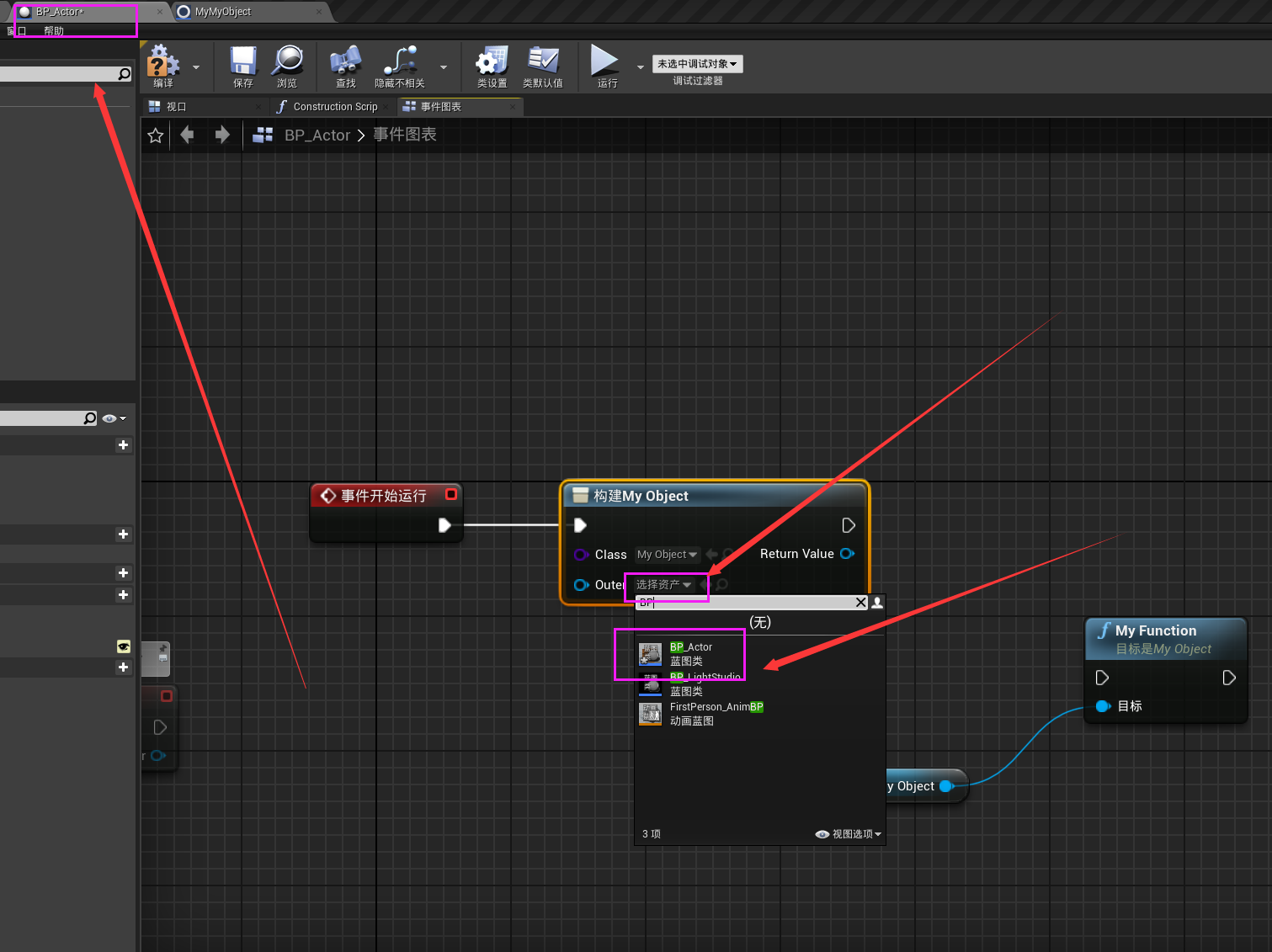Click the Play (运行) button

607,66
